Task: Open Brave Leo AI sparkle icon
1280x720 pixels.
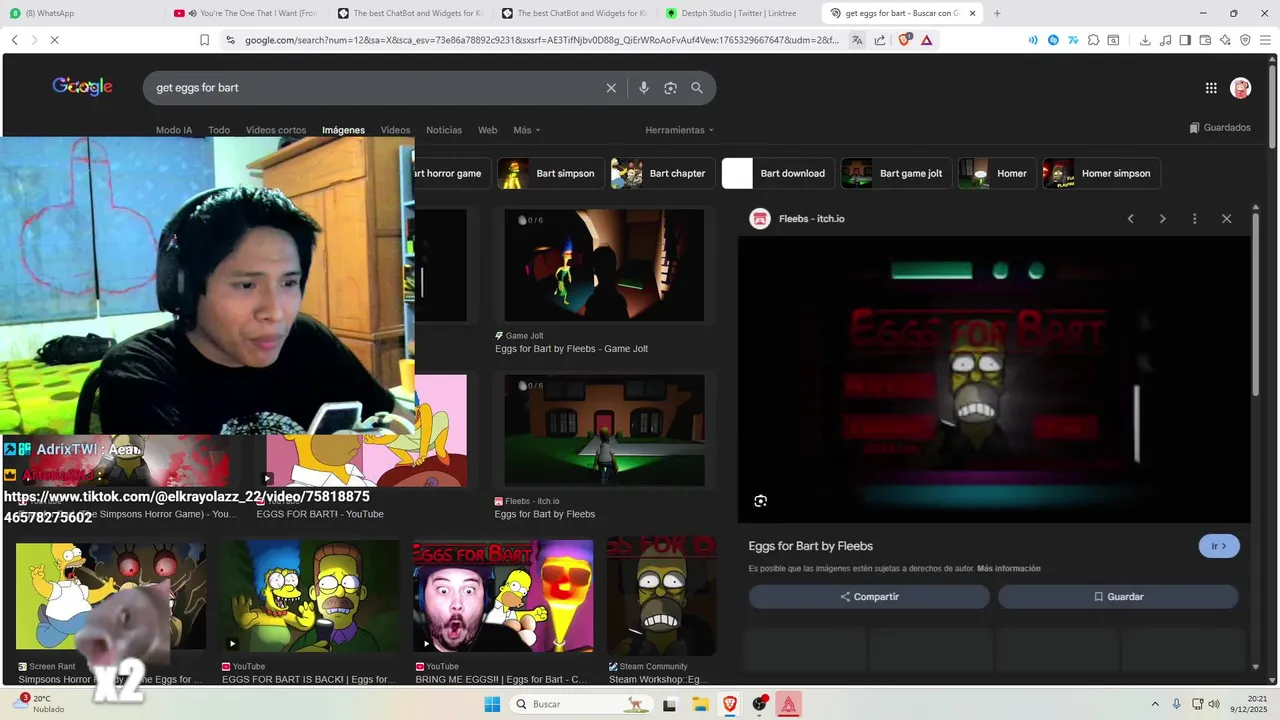Action: [1225, 40]
